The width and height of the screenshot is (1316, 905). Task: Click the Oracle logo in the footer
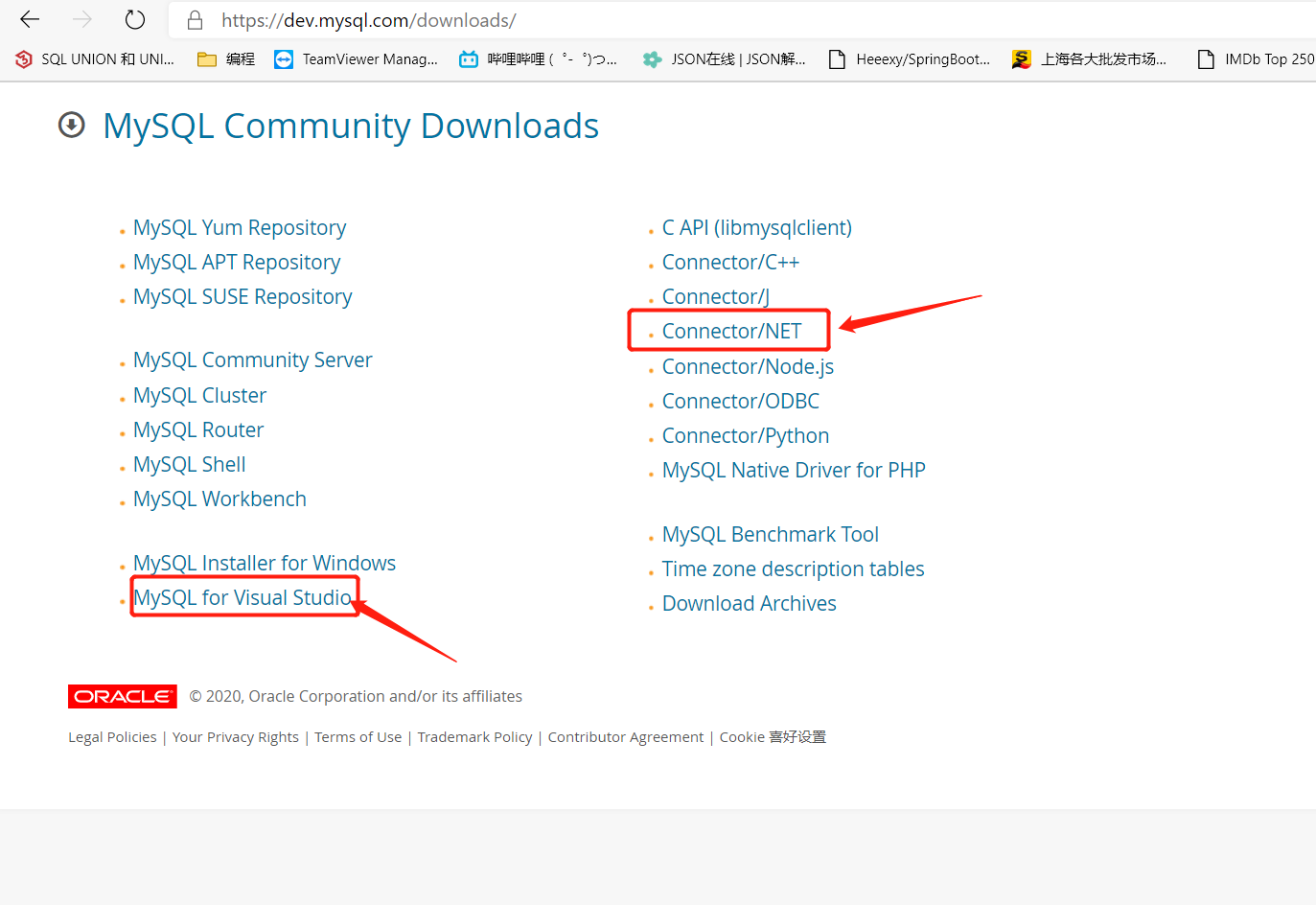coord(123,696)
